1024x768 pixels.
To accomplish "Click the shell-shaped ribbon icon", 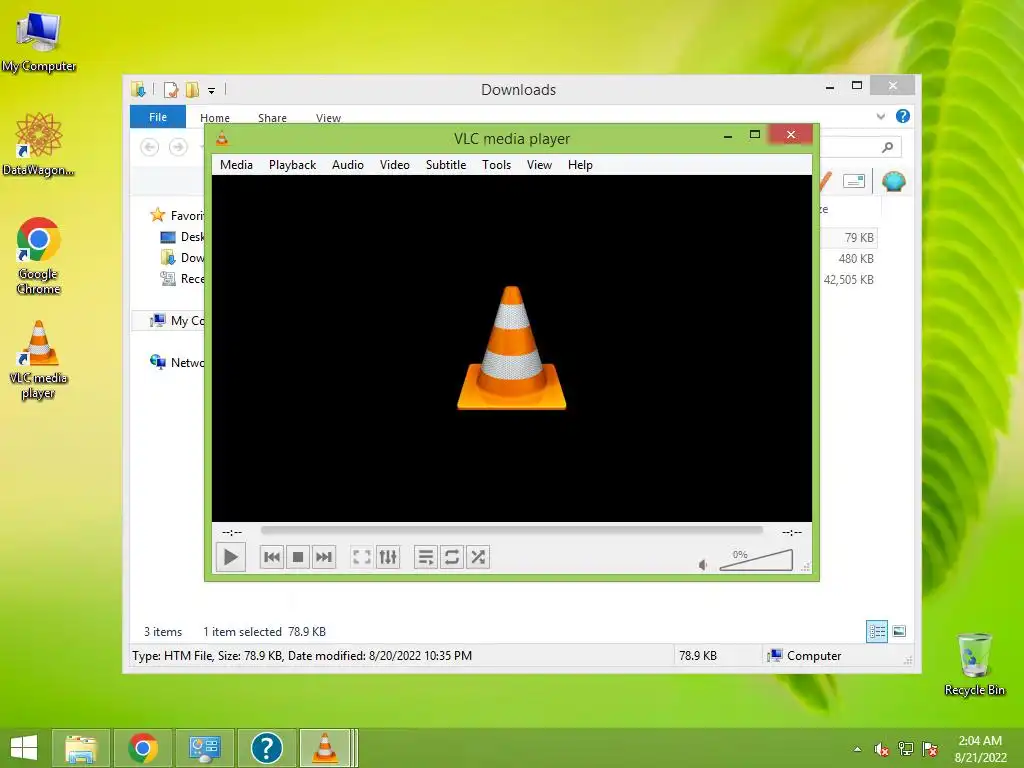I will tap(893, 181).
